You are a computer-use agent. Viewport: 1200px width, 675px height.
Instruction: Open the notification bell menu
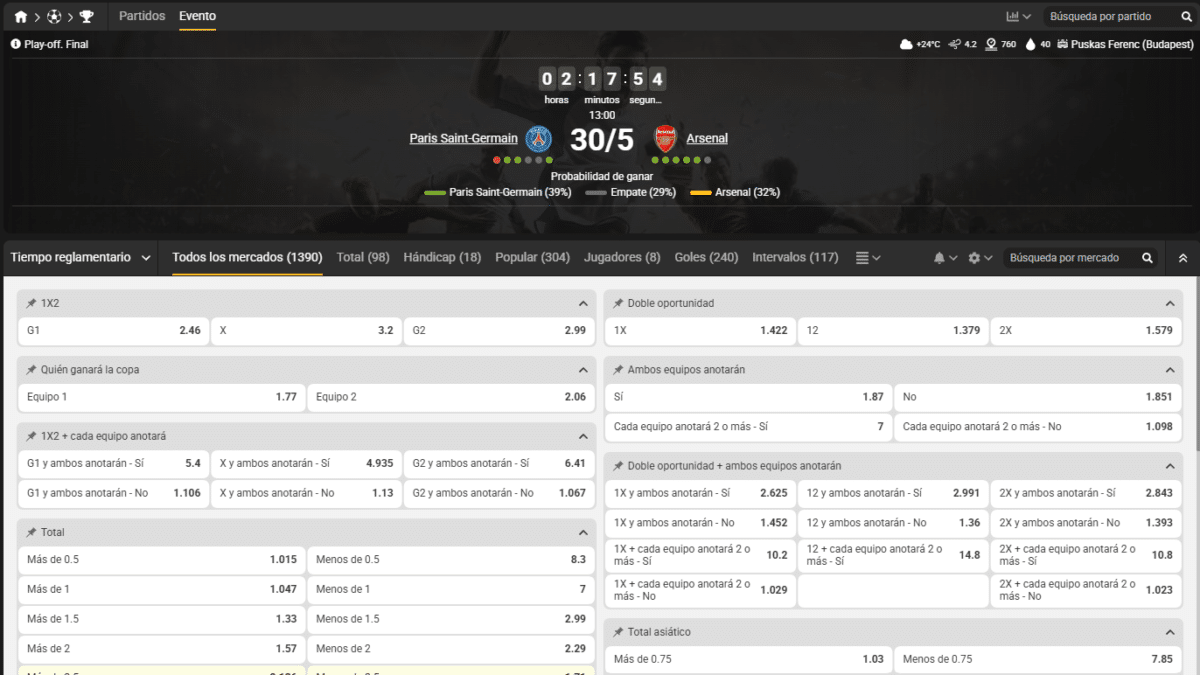pos(945,258)
